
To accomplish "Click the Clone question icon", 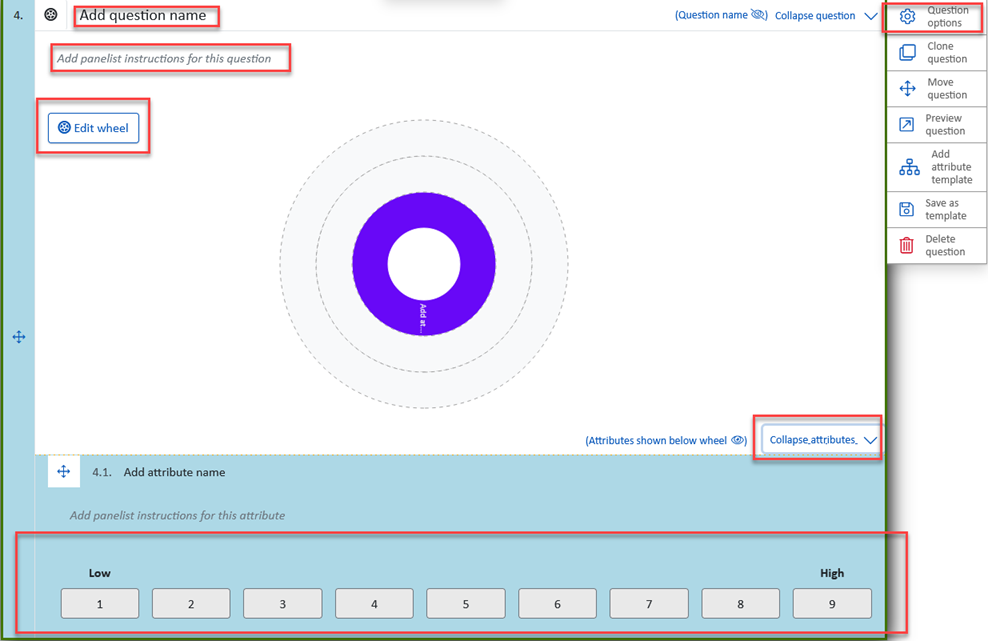I will point(907,53).
